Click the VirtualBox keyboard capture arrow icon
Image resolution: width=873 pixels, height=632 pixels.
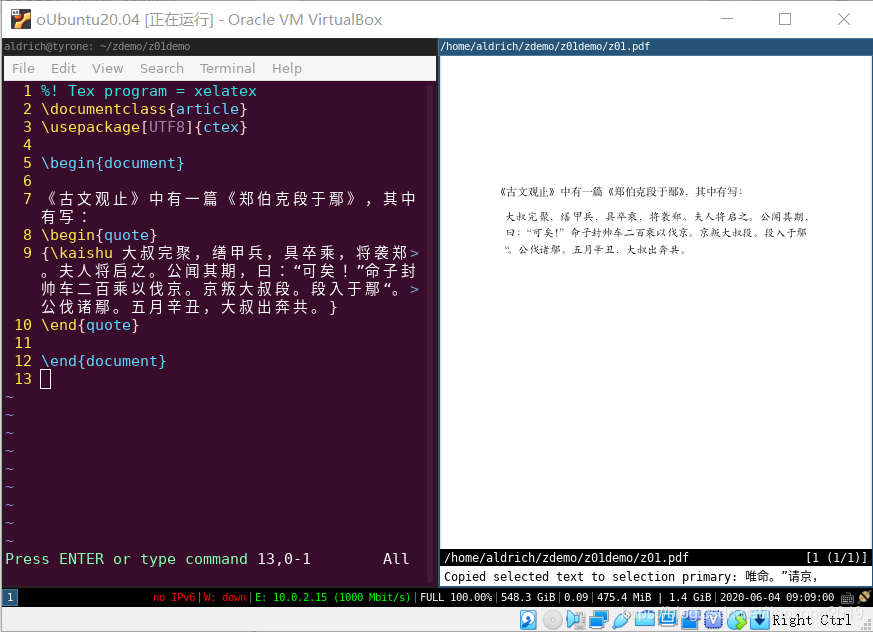(x=760, y=620)
